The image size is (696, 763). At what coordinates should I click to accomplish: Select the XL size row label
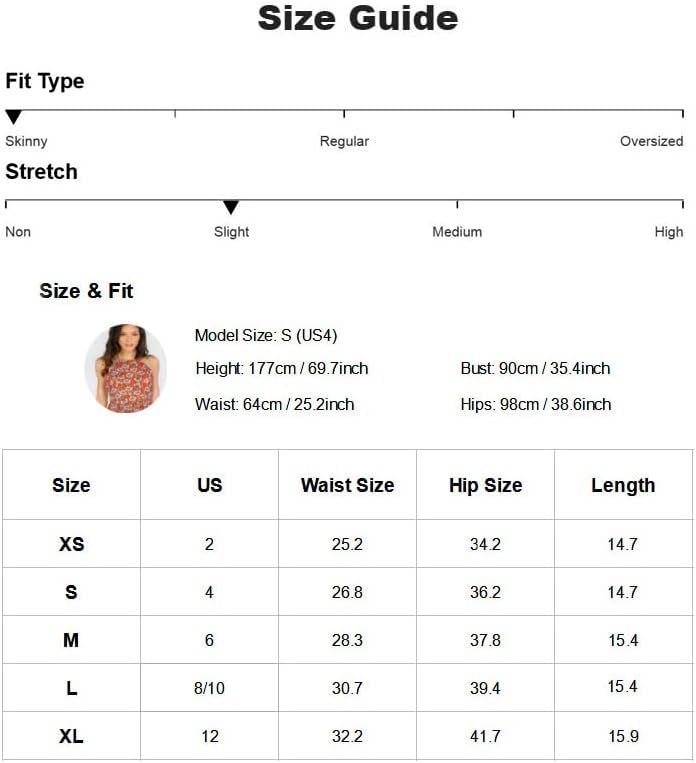click(71, 736)
